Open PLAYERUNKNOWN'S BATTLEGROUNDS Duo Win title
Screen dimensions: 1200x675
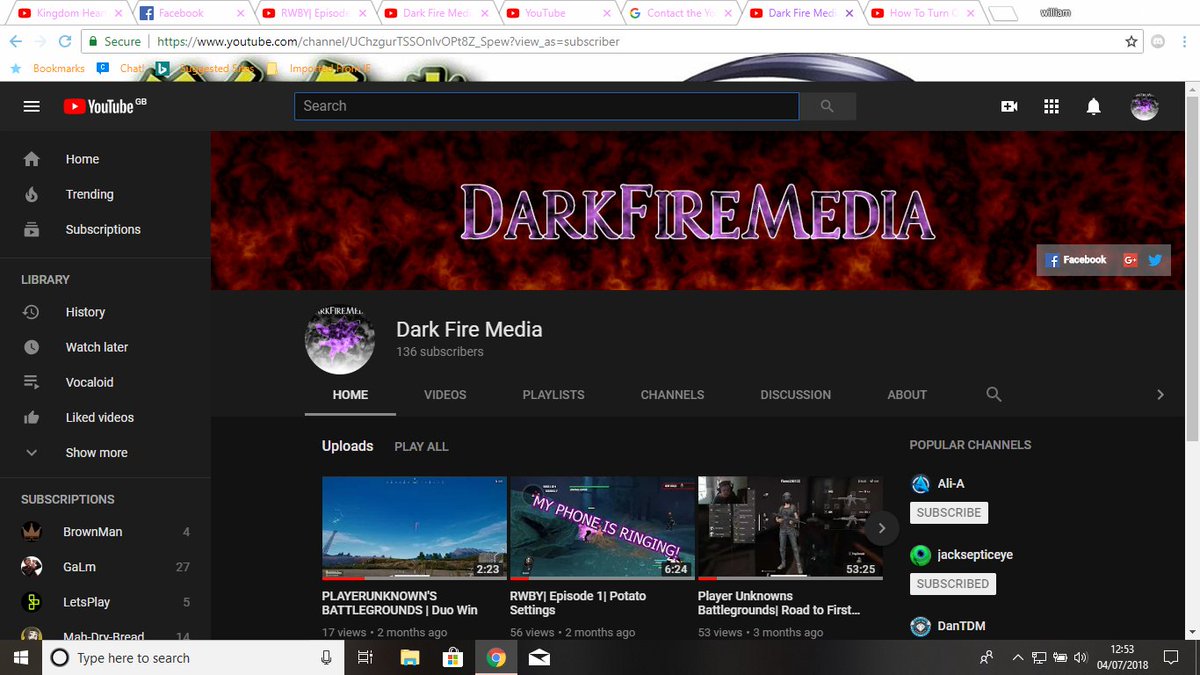coord(400,603)
